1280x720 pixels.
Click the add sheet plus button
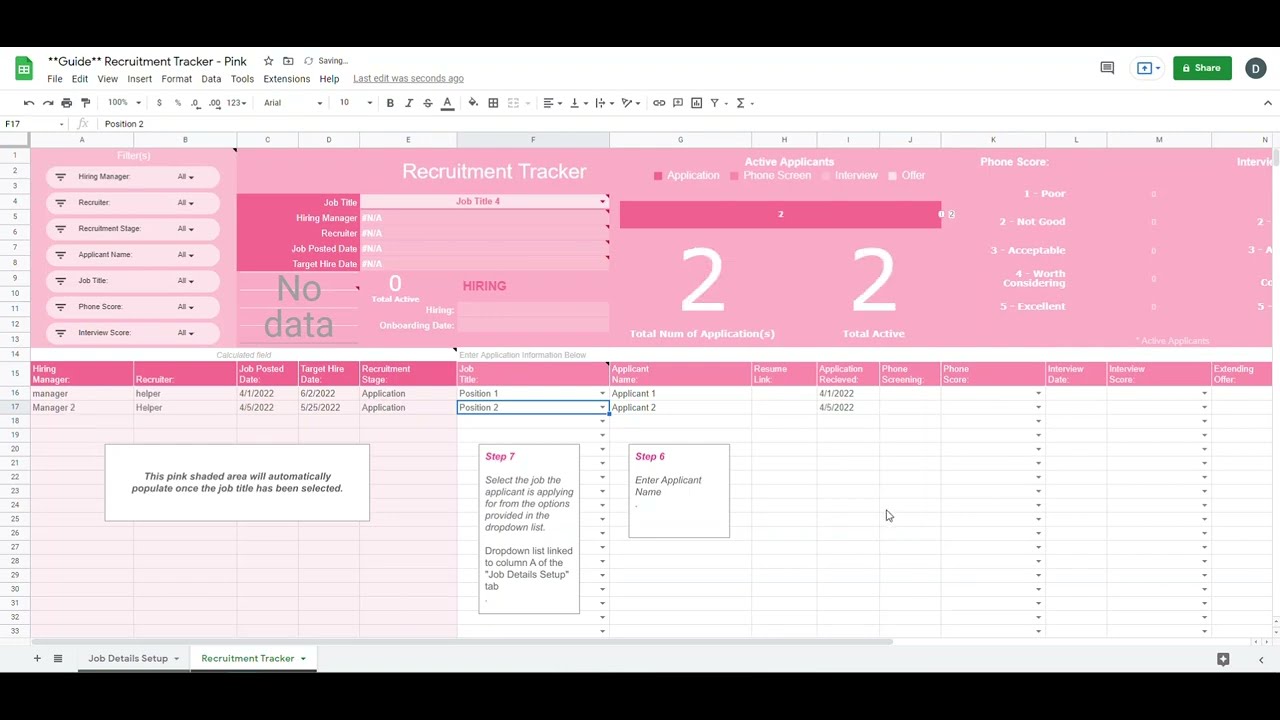tap(37, 658)
